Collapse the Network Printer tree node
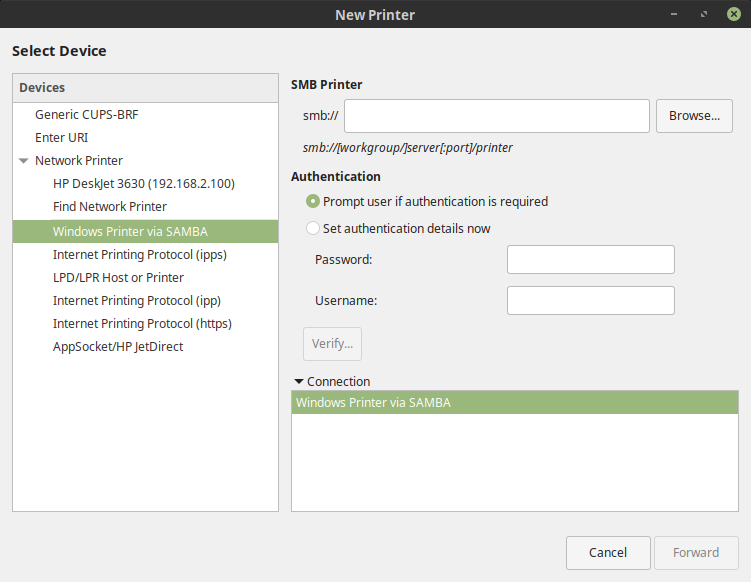Viewport: 751px width, 582px height. coord(23,160)
